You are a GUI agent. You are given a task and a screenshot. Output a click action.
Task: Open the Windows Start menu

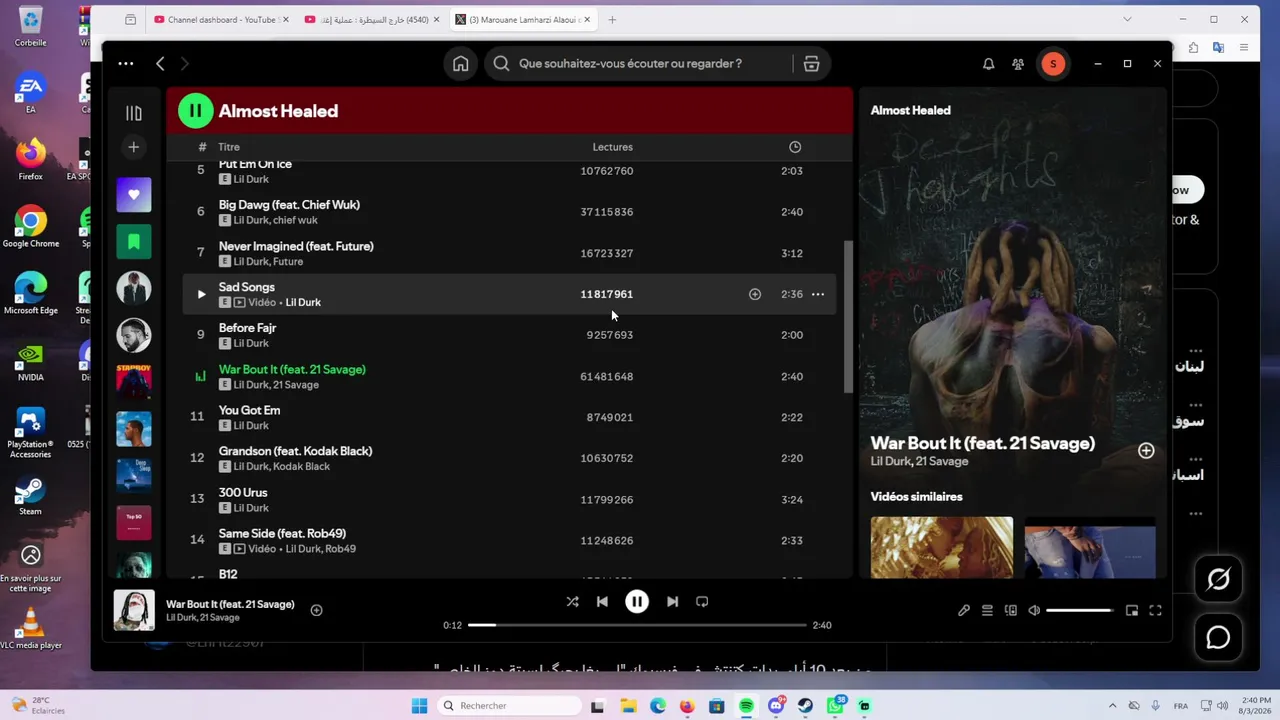(x=420, y=706)
